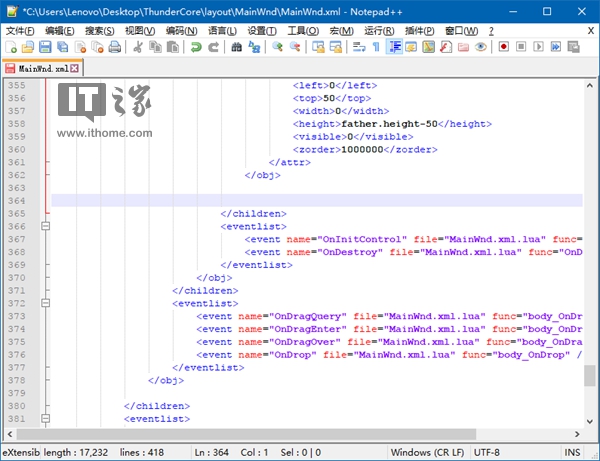The width and height of the screenshot is (600, 461).
Task: Toggle word wrap toolbar button
Action: [x=359, y=47]
